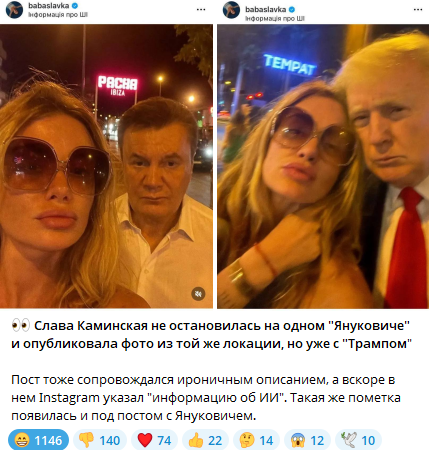Unmute the video using the muted speaker icon

click(198, 294)
